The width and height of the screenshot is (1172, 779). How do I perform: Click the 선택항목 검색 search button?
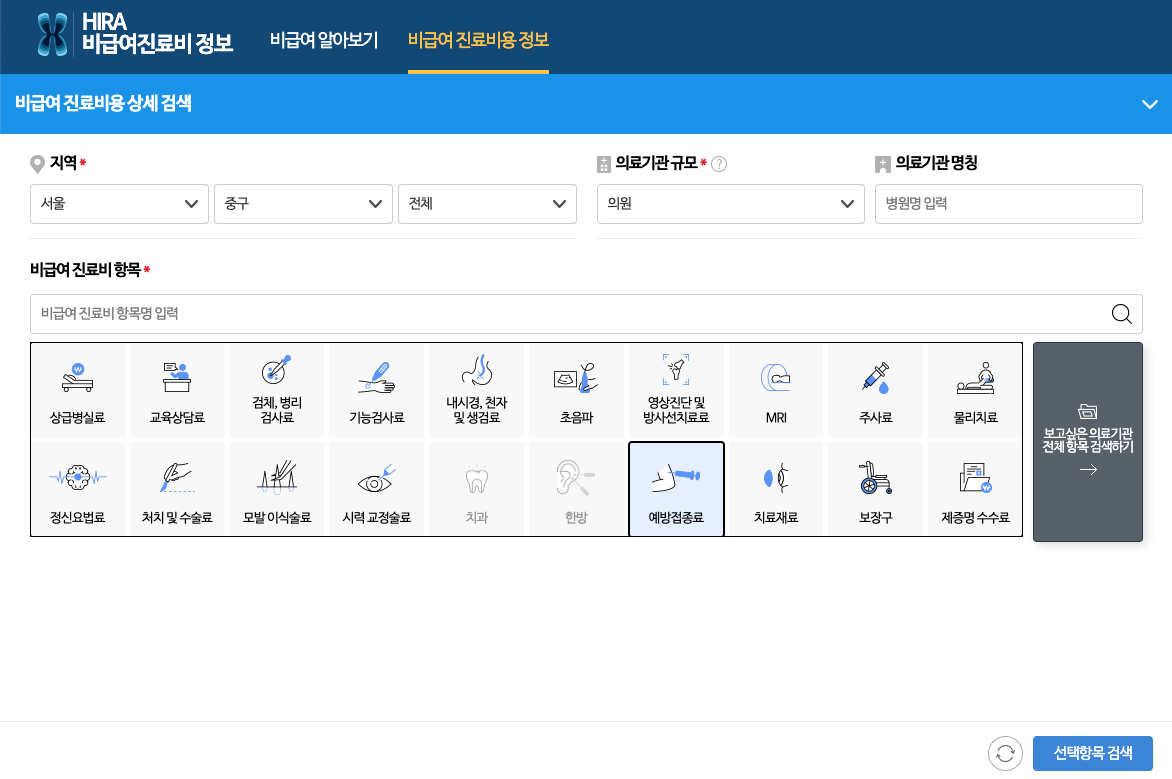coord(1092,753)
